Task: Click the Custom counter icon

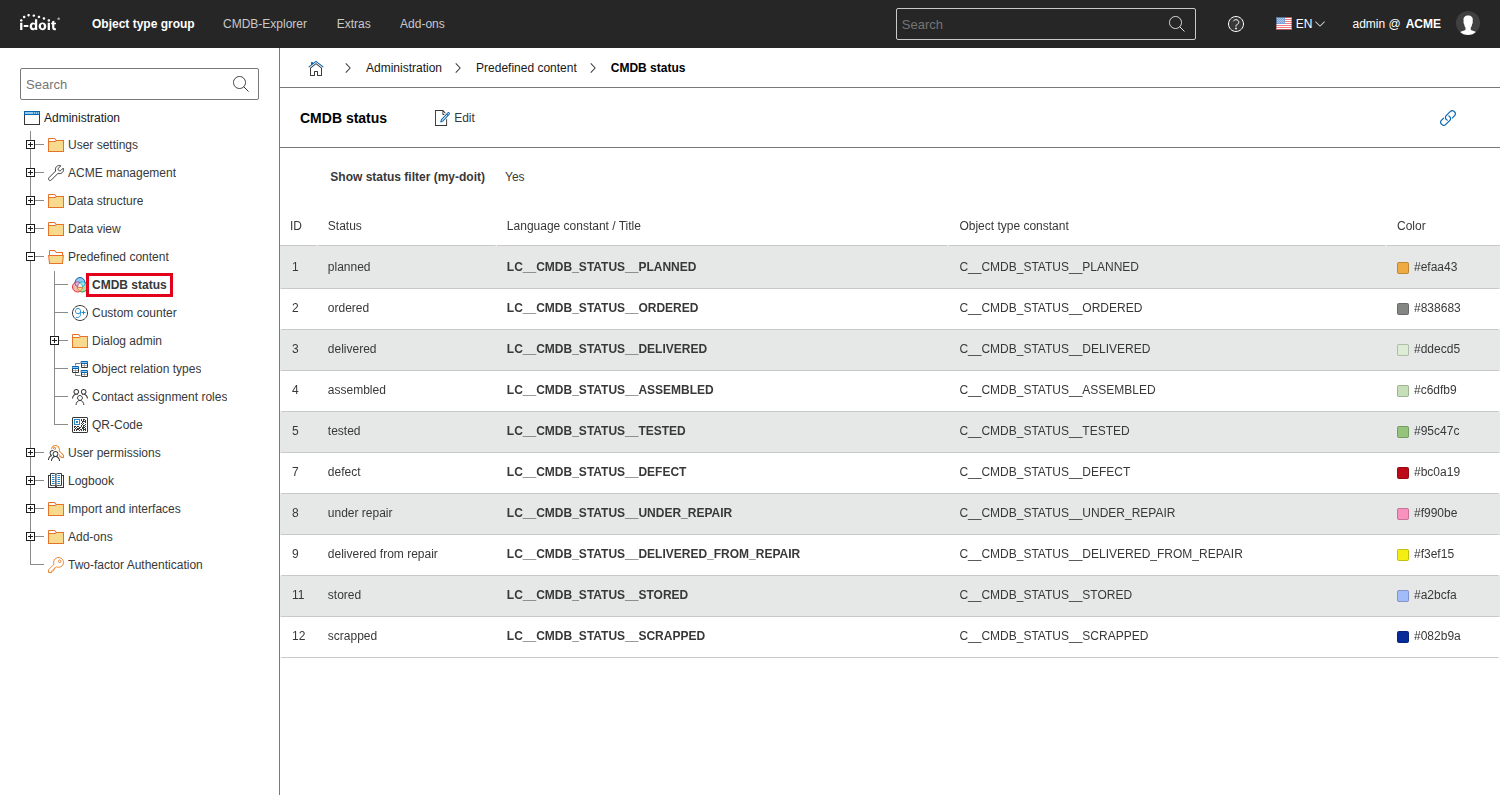Action: pos(80,313)
